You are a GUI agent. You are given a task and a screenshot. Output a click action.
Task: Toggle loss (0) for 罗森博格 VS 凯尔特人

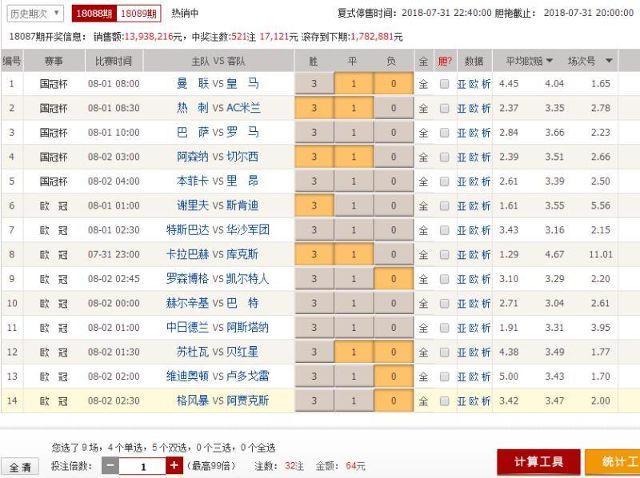click(393, 279)
